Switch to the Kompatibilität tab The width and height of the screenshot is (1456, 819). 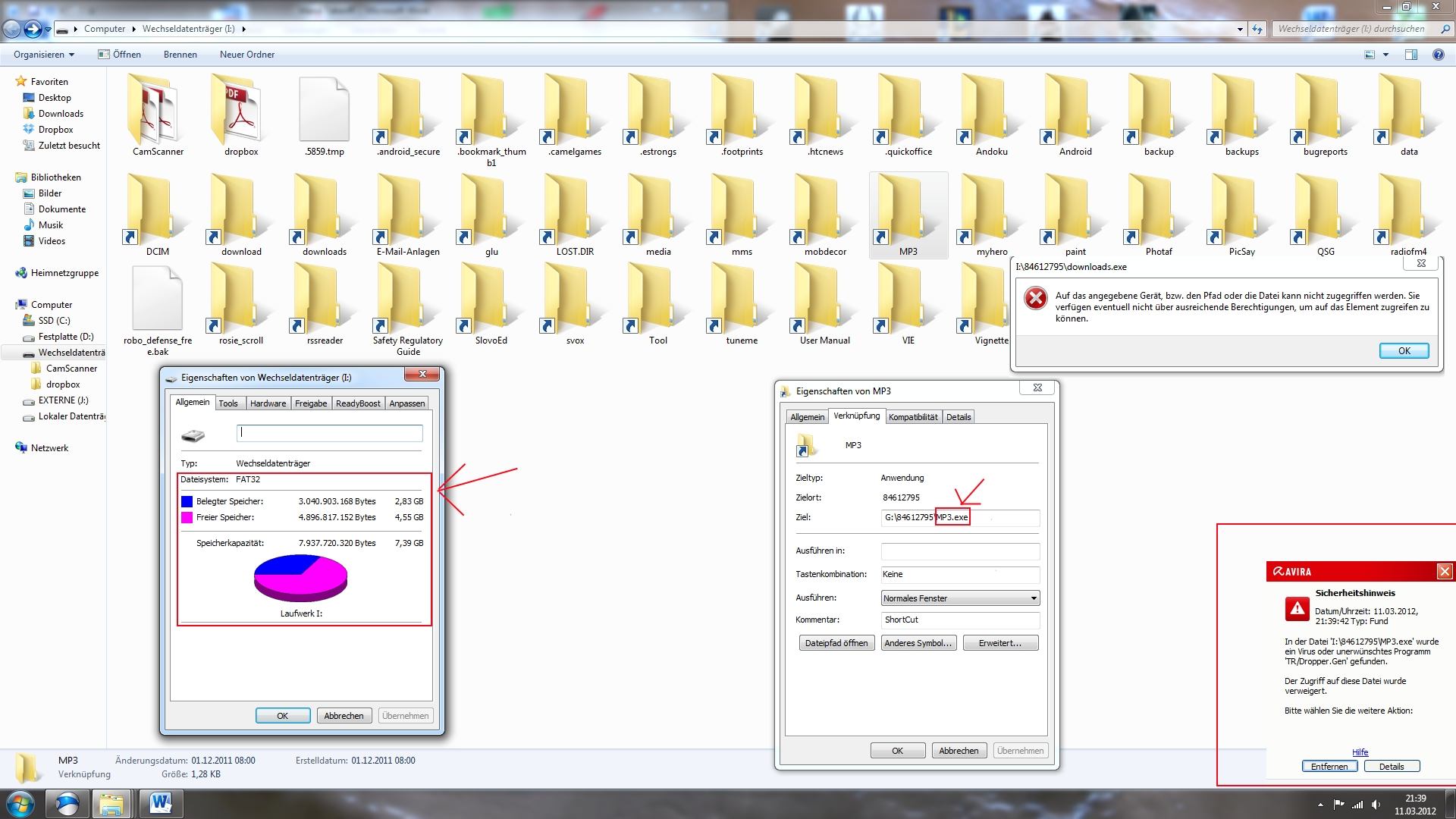coord(913,417)
